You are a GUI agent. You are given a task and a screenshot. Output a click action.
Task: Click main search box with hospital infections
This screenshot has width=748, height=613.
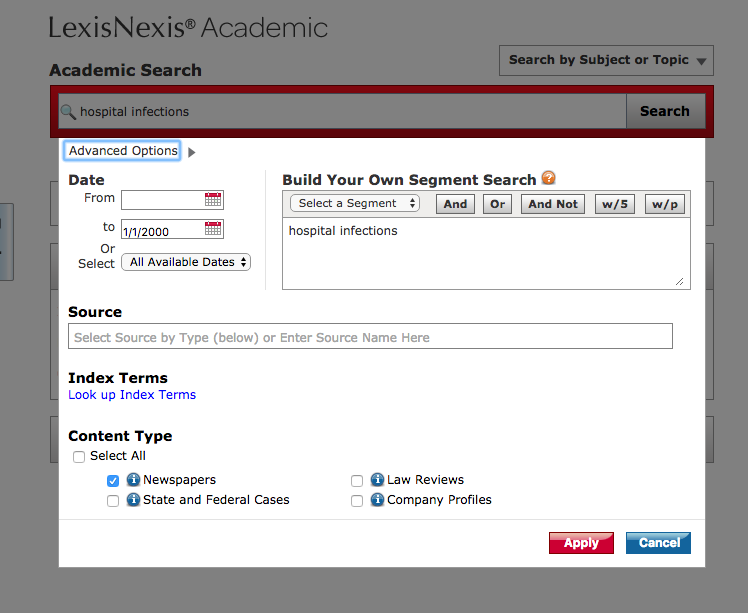[x=342, y=111]
